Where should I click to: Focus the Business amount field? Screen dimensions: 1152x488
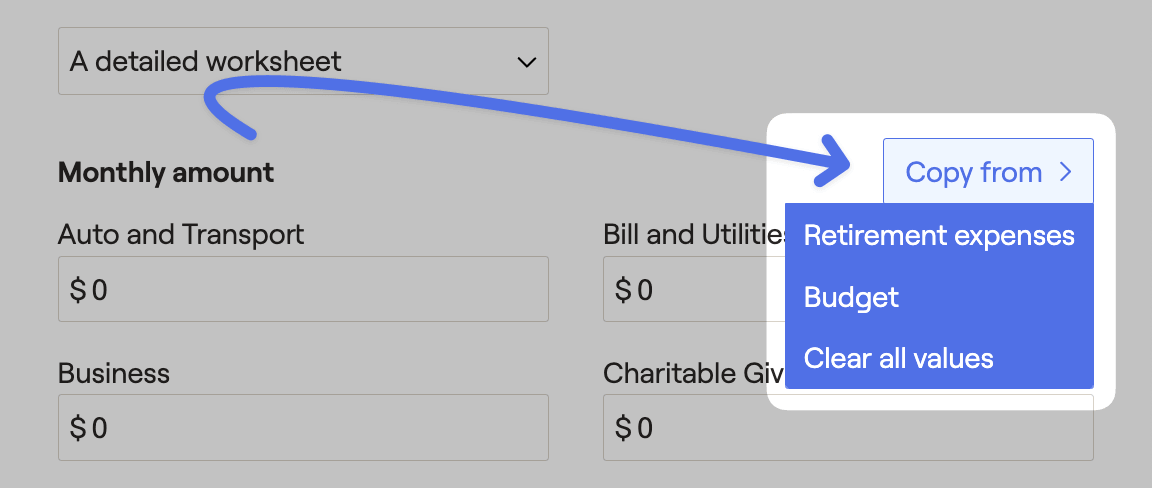[303, 427]
